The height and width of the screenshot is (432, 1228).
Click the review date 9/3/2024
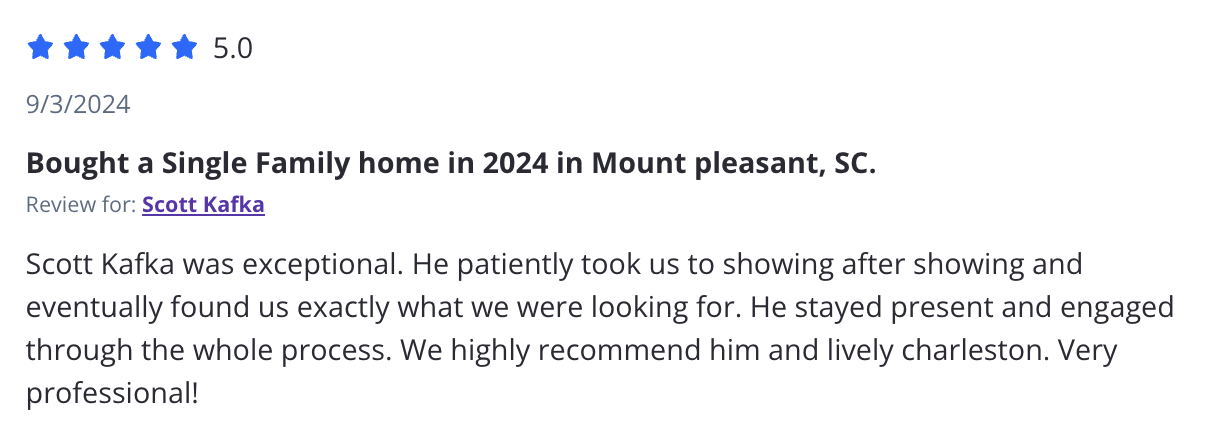78,104
